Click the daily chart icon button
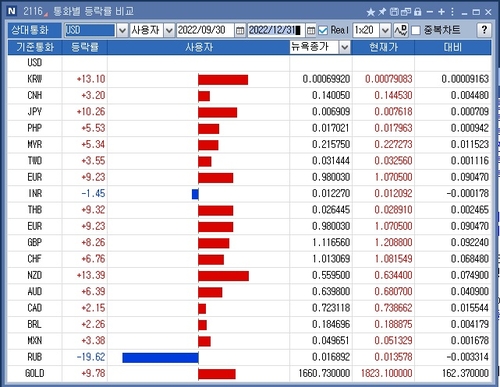Image resolution: width=500 pixels, height=387 pixels. pyautogui.click(x=401, y=30)
